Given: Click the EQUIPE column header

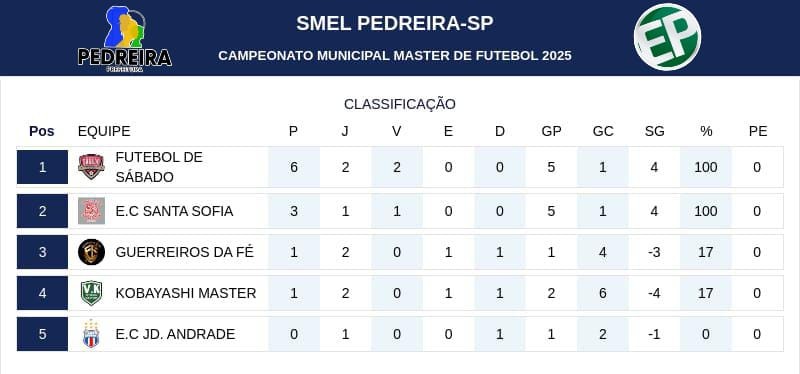Looking at the screenshot, I should [104, 131].
